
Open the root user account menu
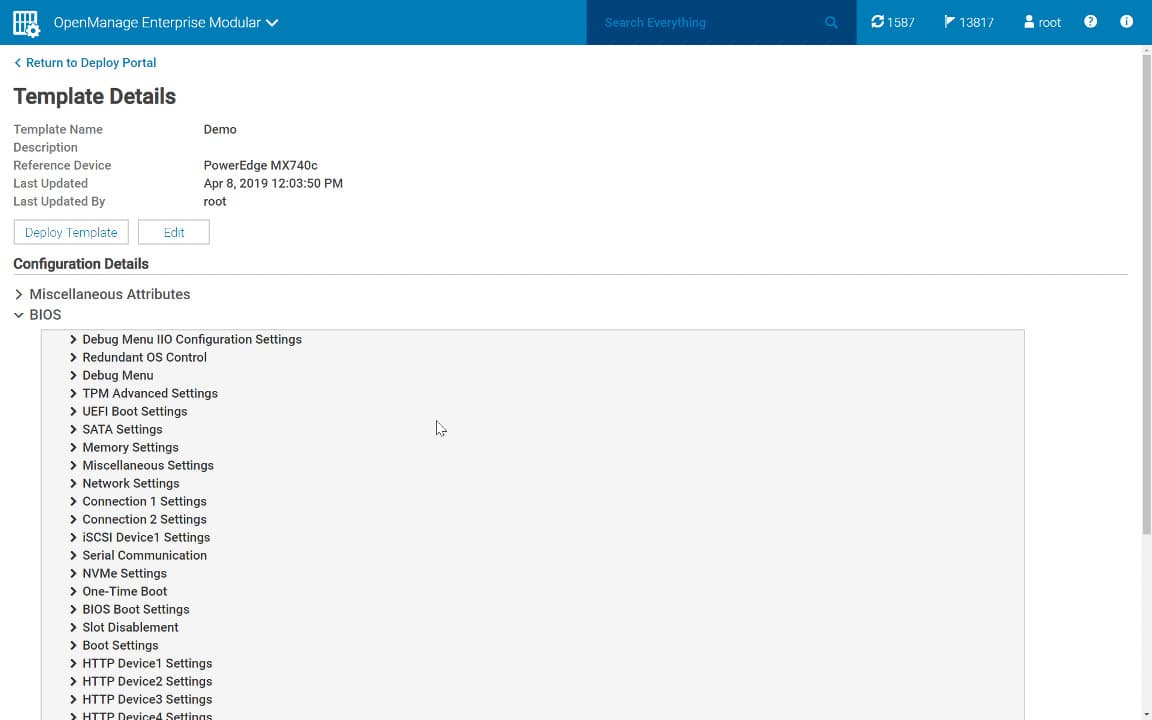pyautogui.click(x=1043, y=23)
